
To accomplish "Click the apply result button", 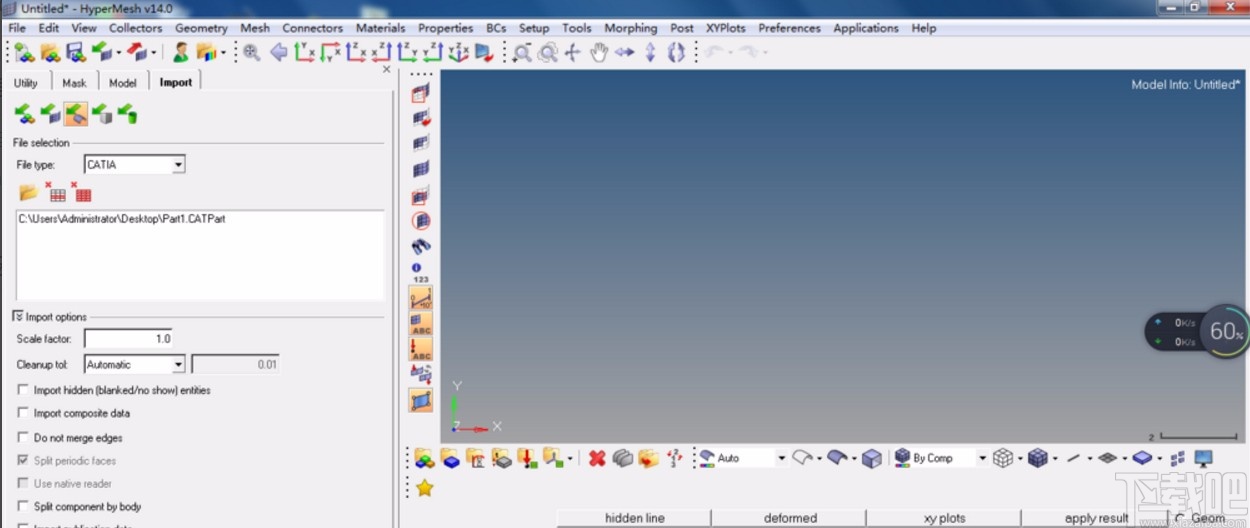I will pyautogui.click(x=1096, y=518).
